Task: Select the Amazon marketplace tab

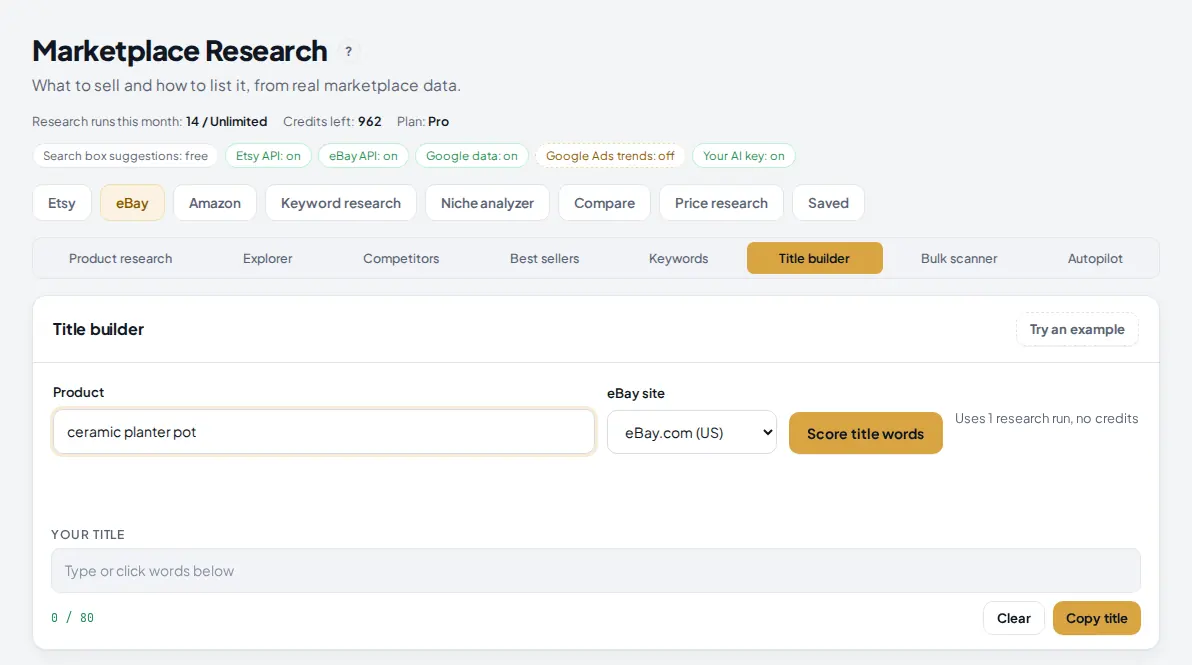Action: pyautogui.click(x=214, y=203)
